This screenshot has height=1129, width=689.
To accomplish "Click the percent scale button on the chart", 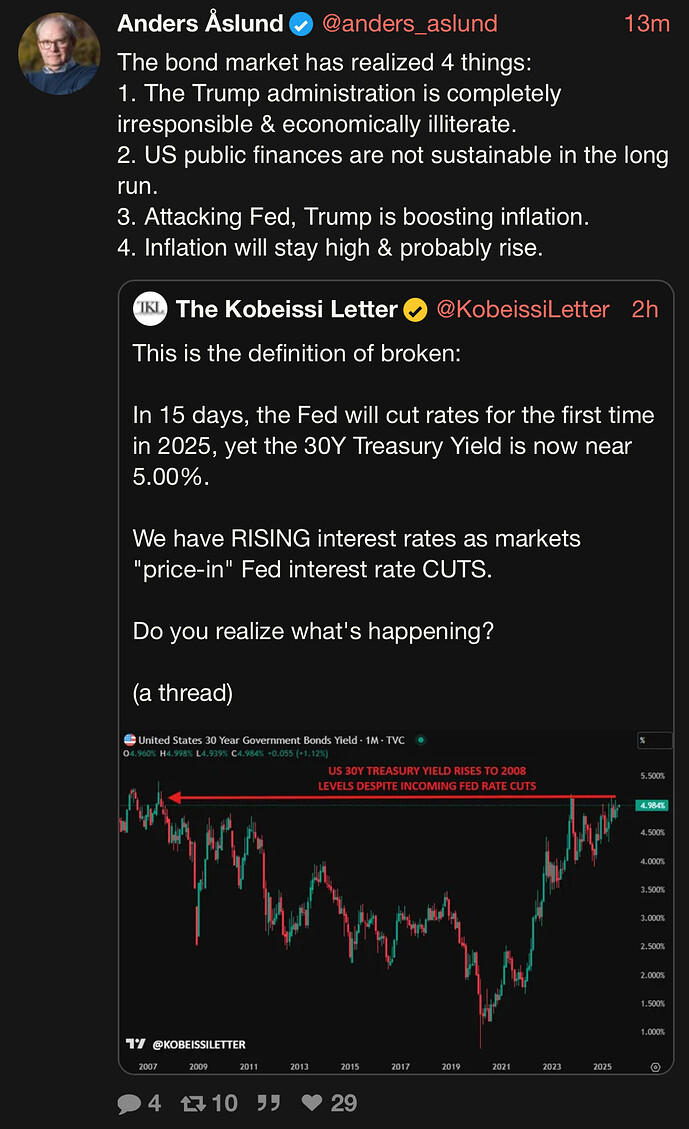I will 642,741.
